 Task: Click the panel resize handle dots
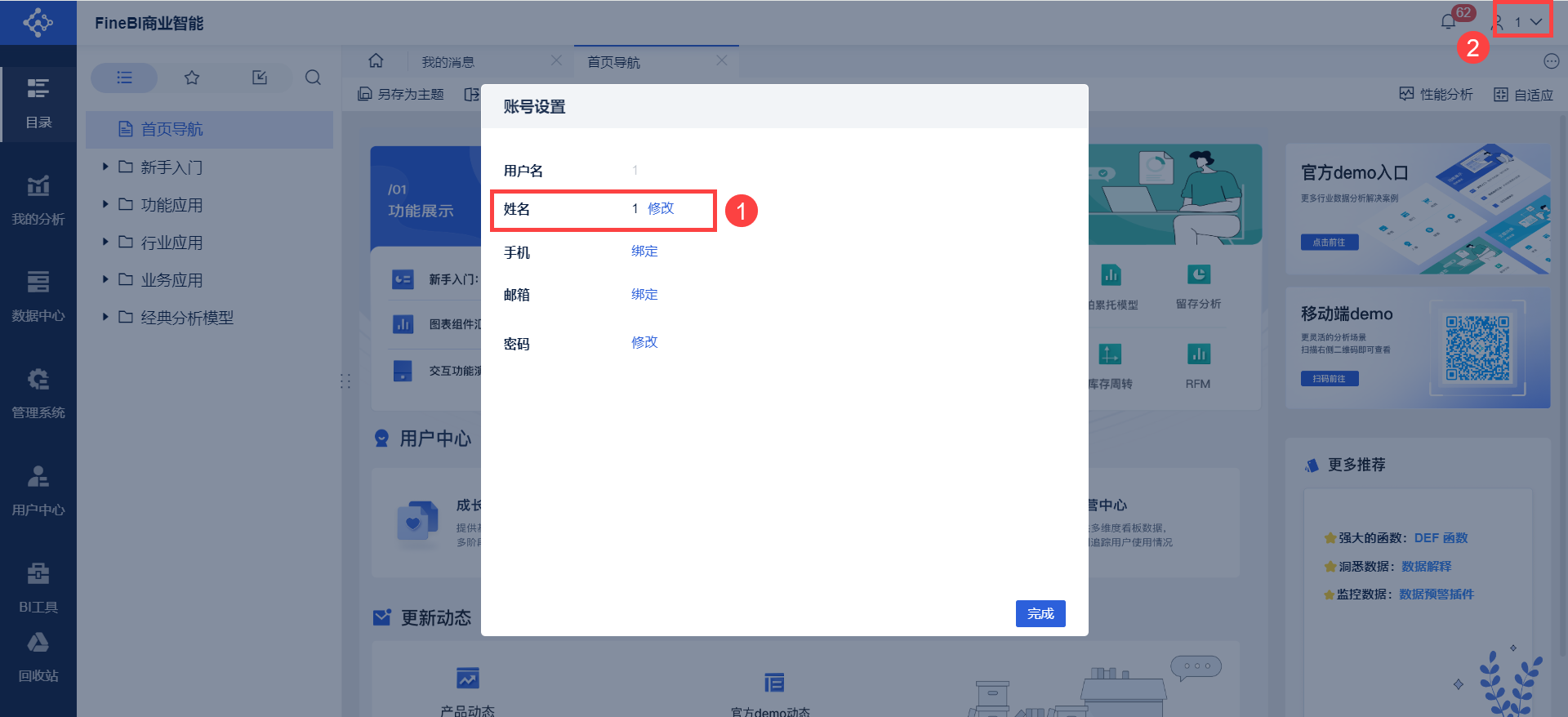pyautogui.click(x=345, y=381)
